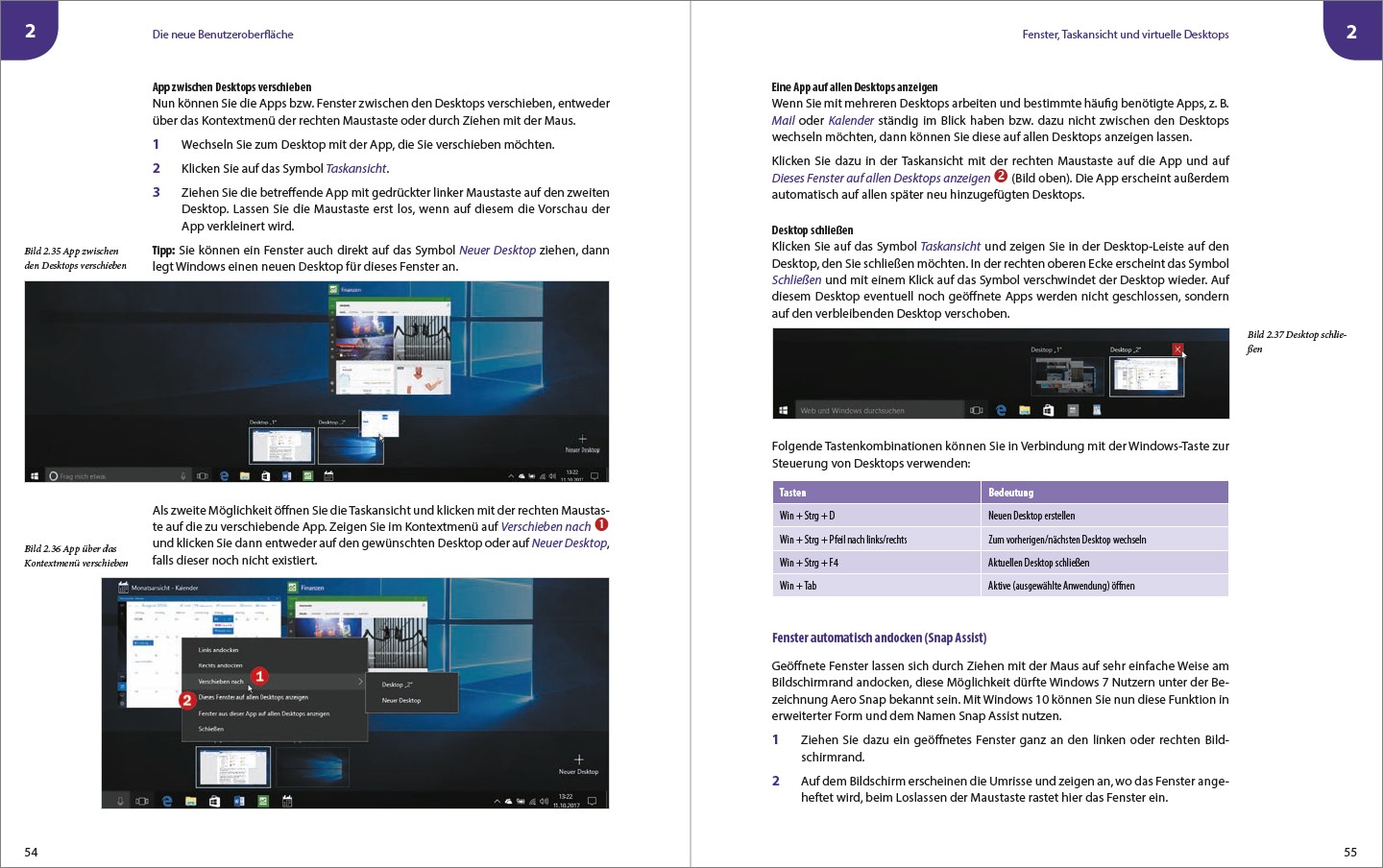Click the calendar icon in the Bild 2.35 taskbar

(x=328, y=475)
